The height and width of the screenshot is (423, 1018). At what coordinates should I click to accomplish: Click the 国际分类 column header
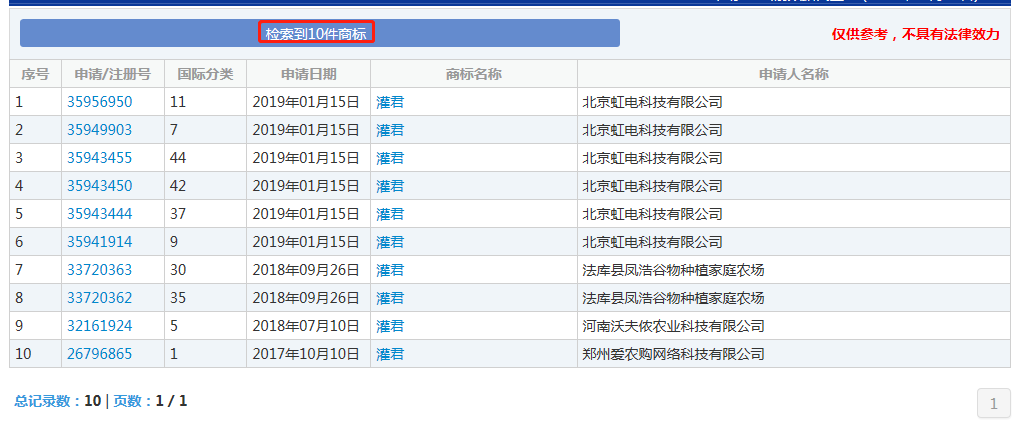pyautogui.click(x=205, y=74)
